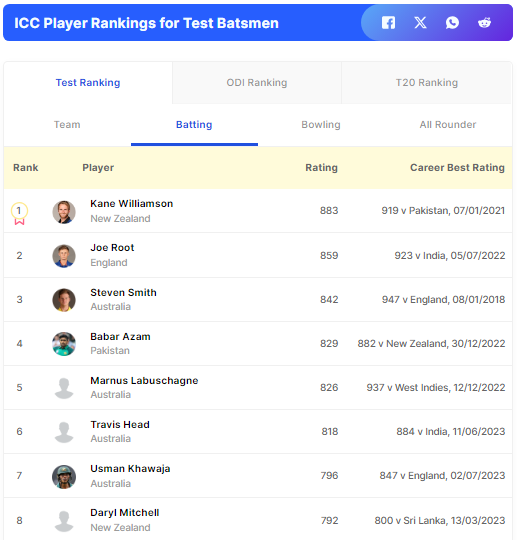Click the Rank column header
This screenshot has width=517, height=540.
(25, 168)
